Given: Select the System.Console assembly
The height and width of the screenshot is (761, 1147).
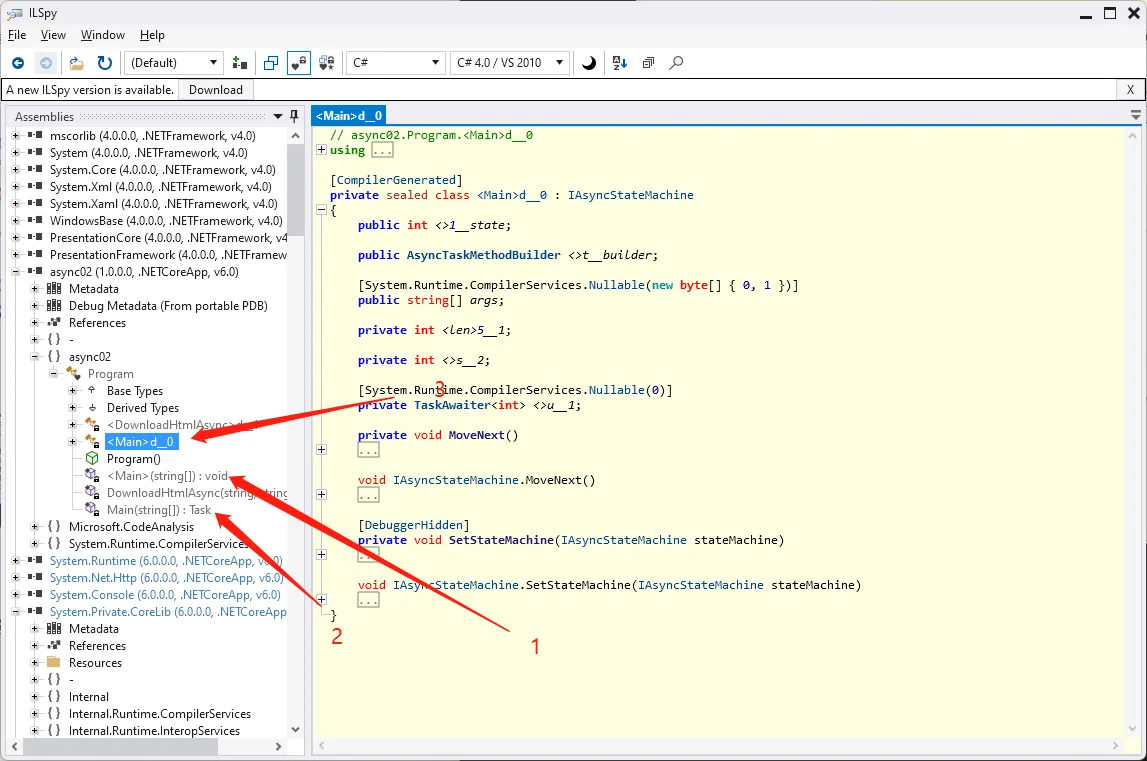Looking at the screenshot, I should (165, 595).
